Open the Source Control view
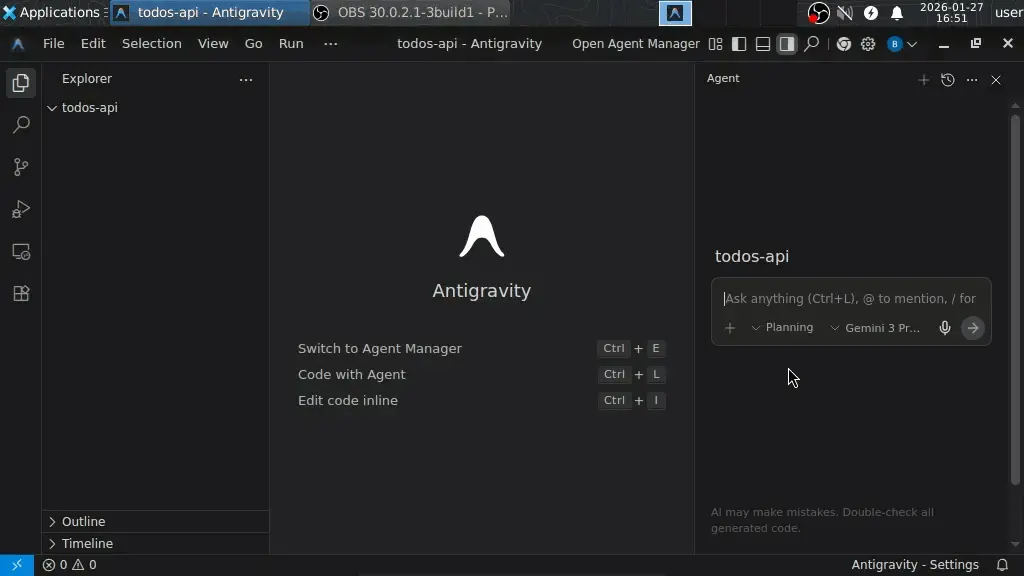Image resolution: width=1024 pixels, height=576 pixels. tap(21, 167)
